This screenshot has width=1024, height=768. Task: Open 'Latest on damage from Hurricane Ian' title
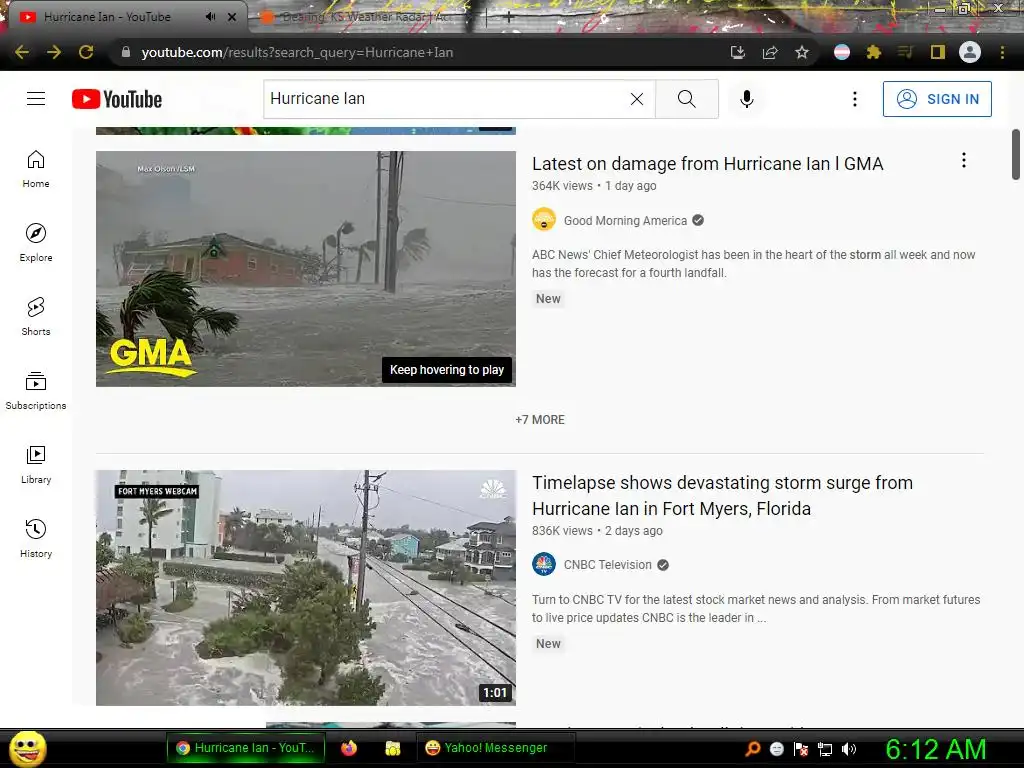[707, 163]
